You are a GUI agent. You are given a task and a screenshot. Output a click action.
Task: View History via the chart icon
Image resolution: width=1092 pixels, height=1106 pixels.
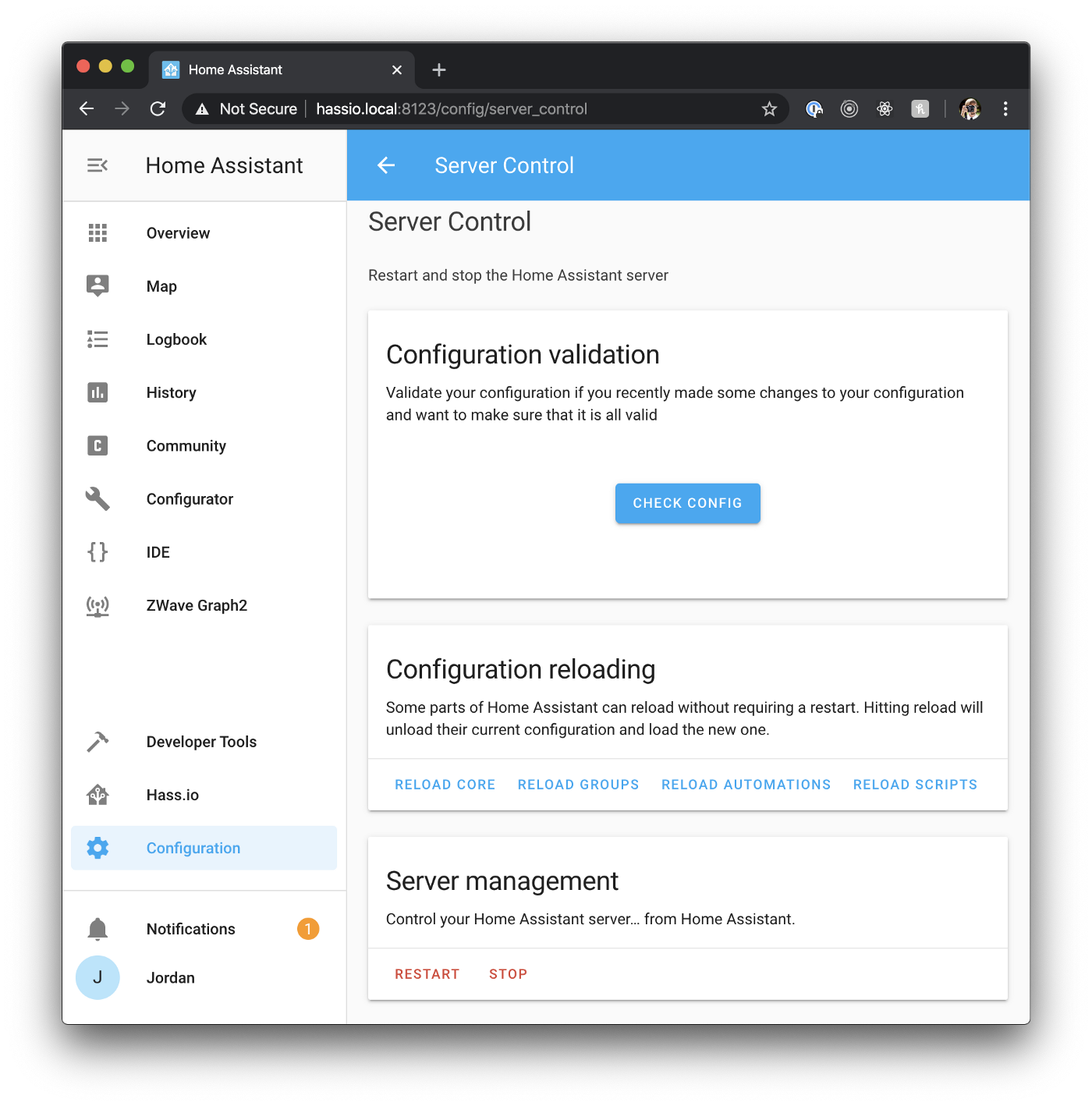pyautogui.click(x=97, y=392)
